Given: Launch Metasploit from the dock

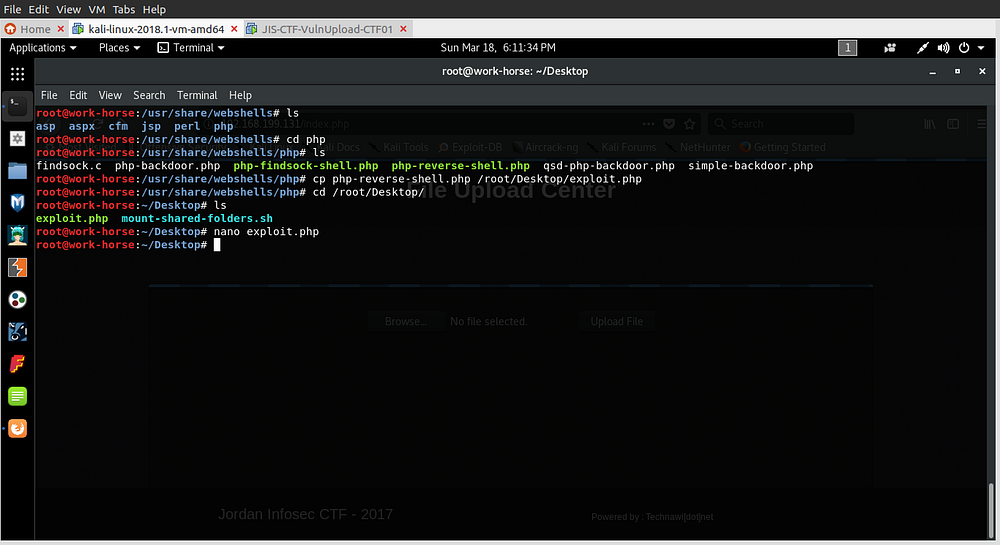Looking at the screenshot, I should [x=17, y=203].
